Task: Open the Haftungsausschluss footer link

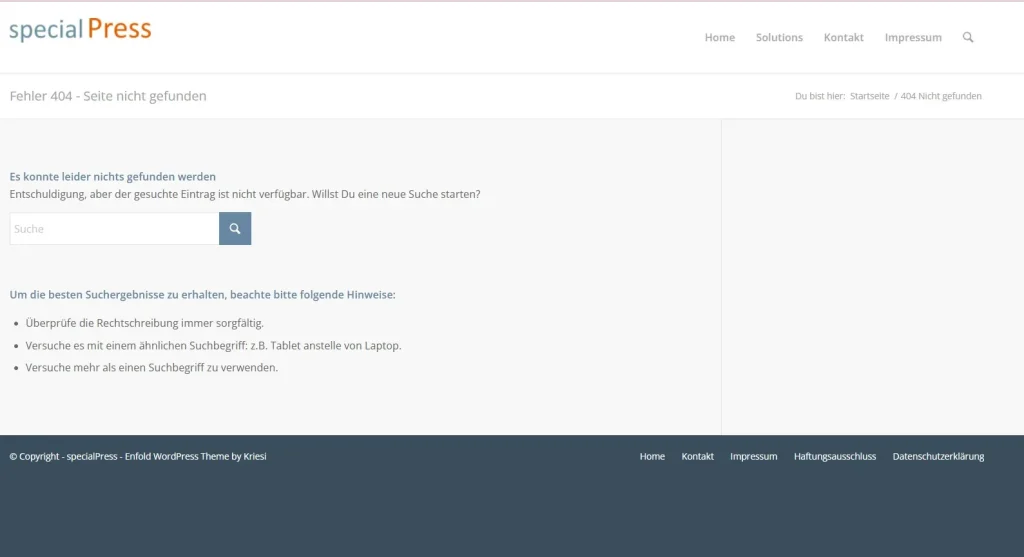Action: coord(834,457)
